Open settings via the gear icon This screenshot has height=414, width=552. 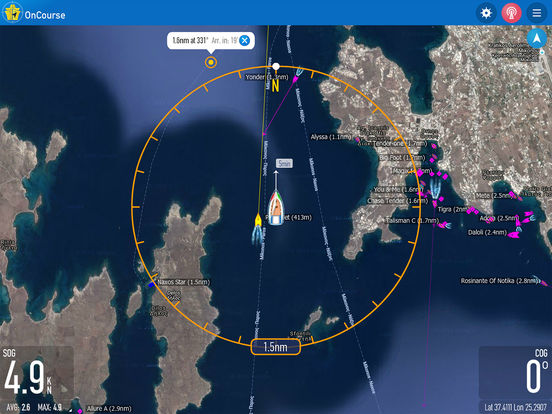click(486, 13)
